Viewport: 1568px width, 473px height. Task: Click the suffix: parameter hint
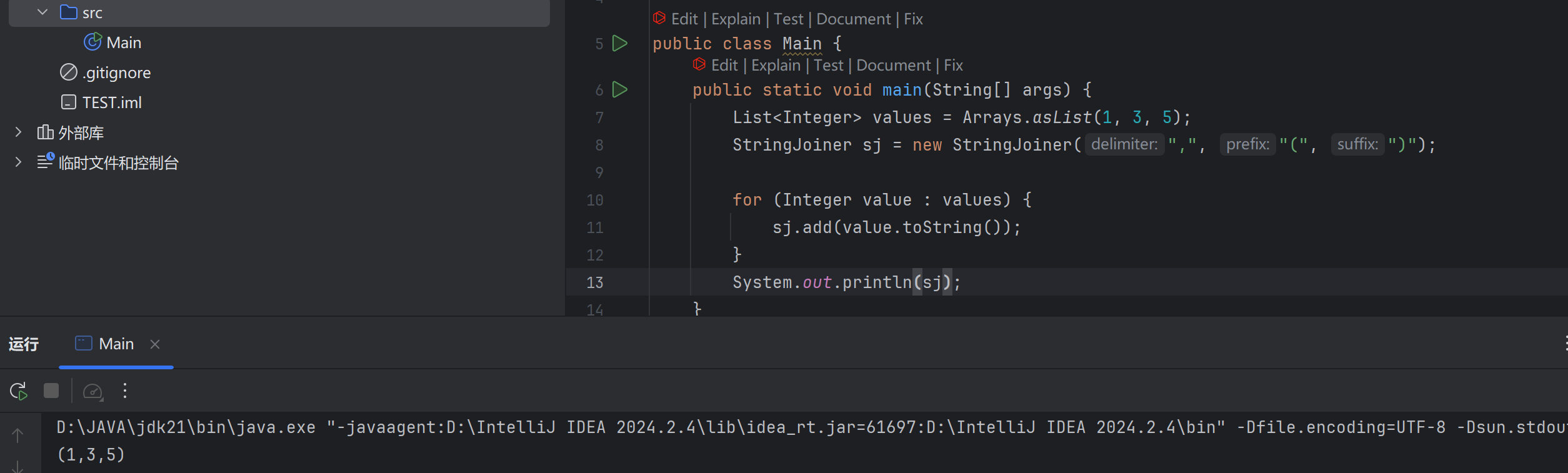(1357, 144)
